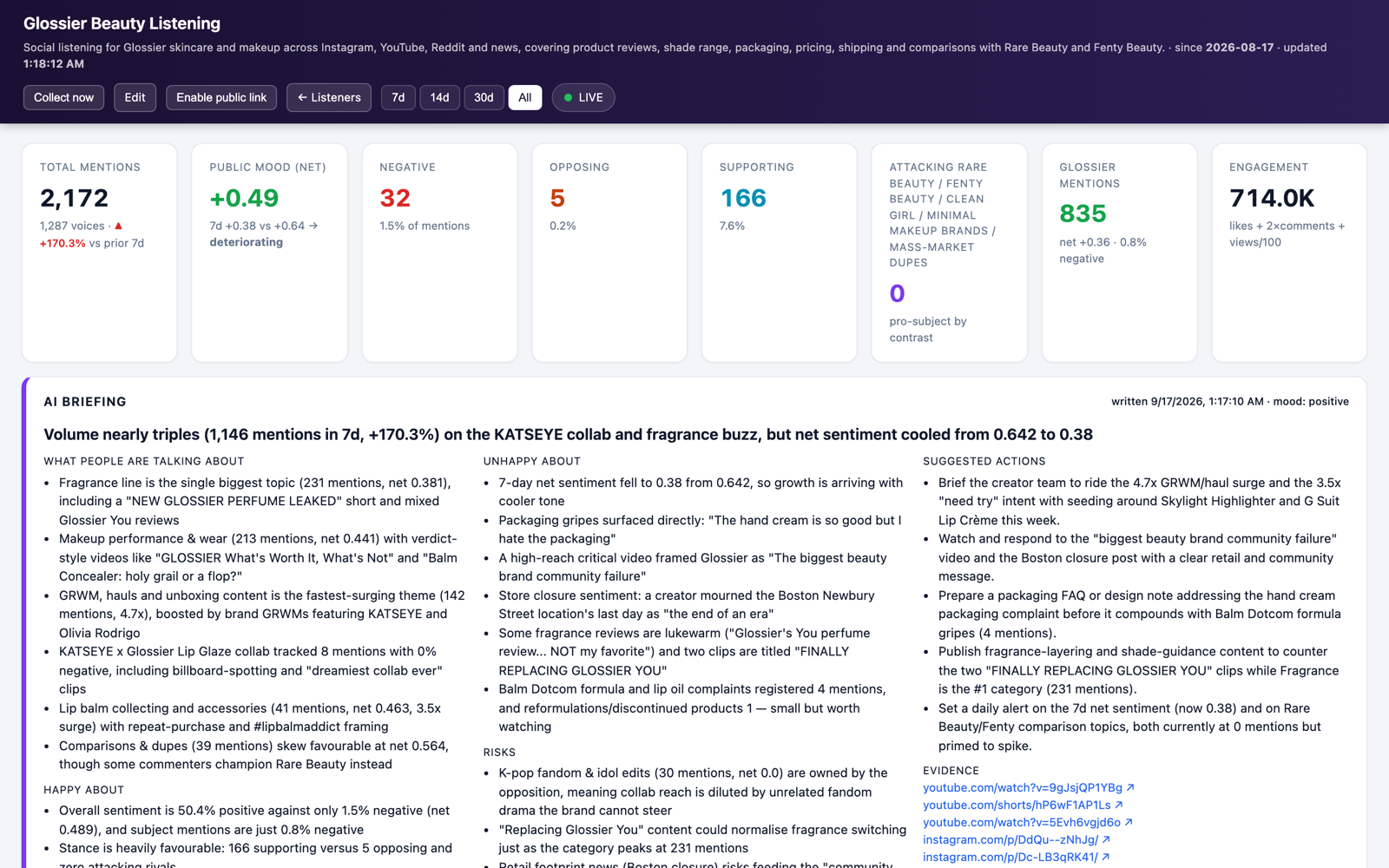Click the red up-triangle trend icon
The width and height of the screenshot is (1389, 868).
coord(119,226)
